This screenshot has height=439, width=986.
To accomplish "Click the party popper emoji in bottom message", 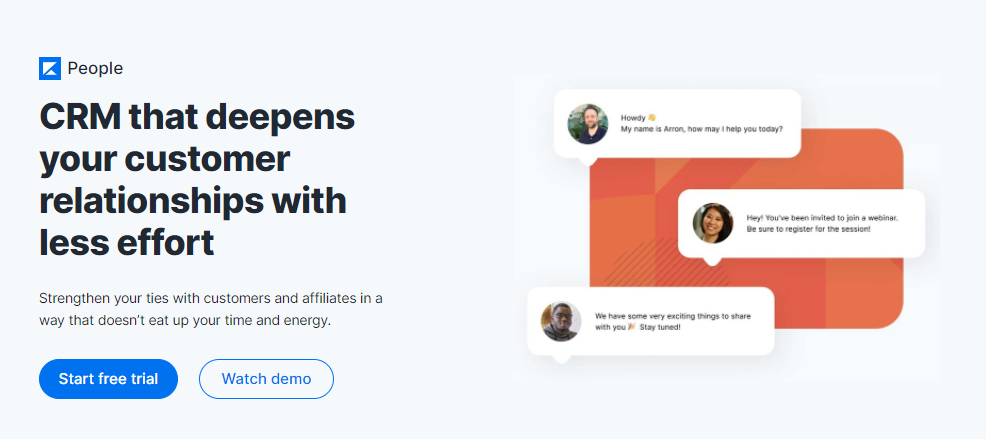I will (x=631, y=327).
